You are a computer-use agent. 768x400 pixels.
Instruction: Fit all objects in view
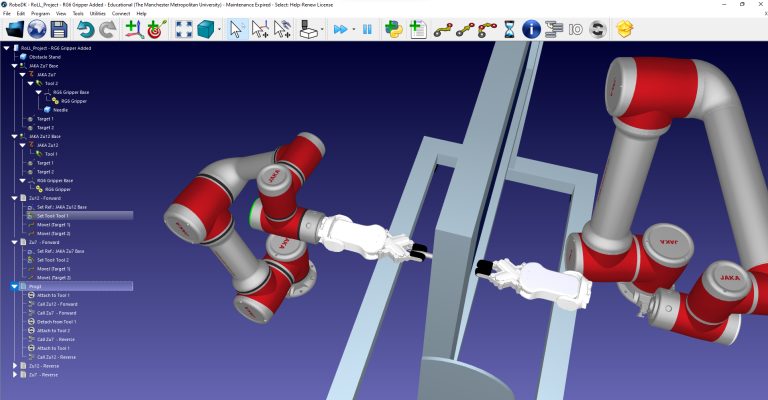184,29
